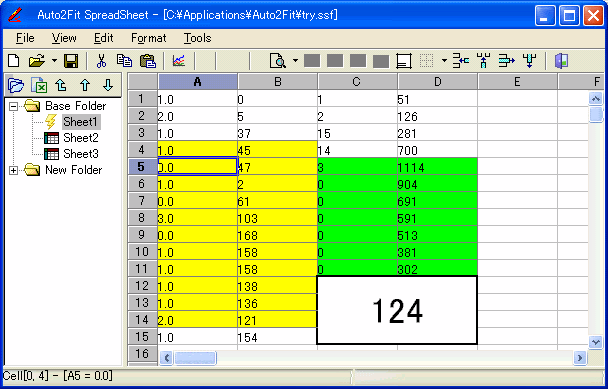Click the insert-left arrows toolbar icon
Viewport: 608px width, 389px height.
click(461, 61)
